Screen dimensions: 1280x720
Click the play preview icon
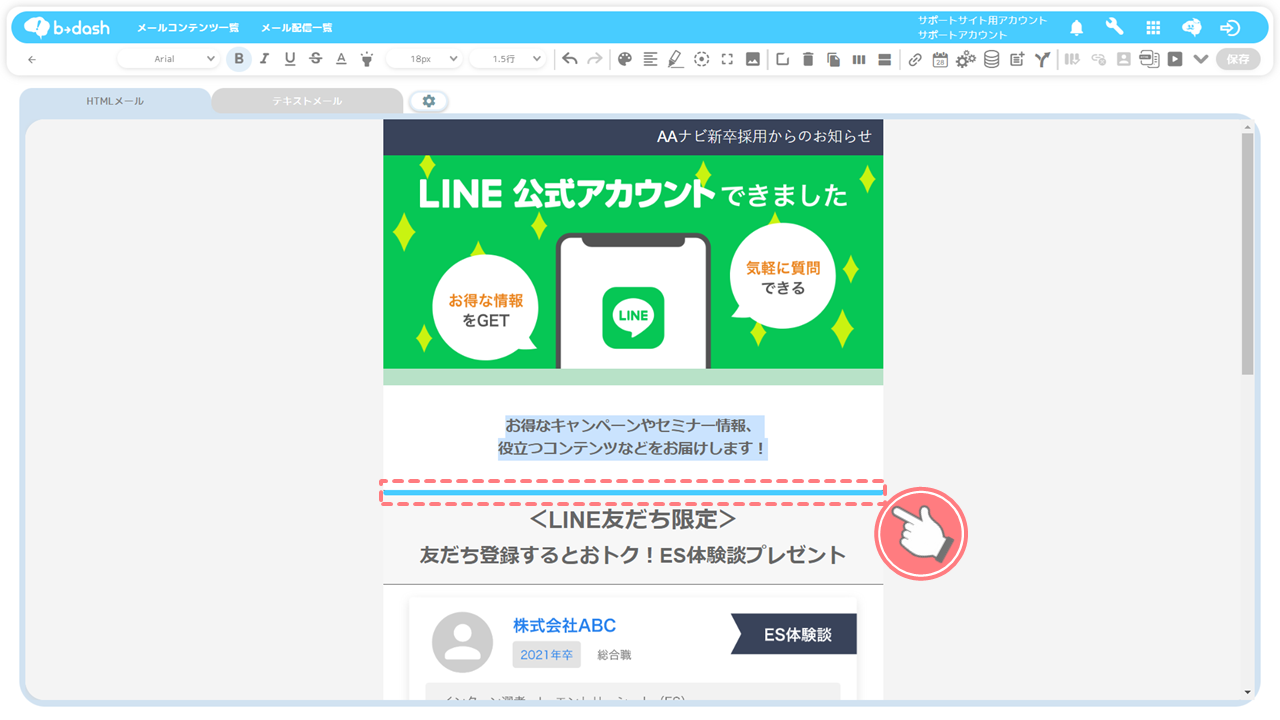(1175, 59)
